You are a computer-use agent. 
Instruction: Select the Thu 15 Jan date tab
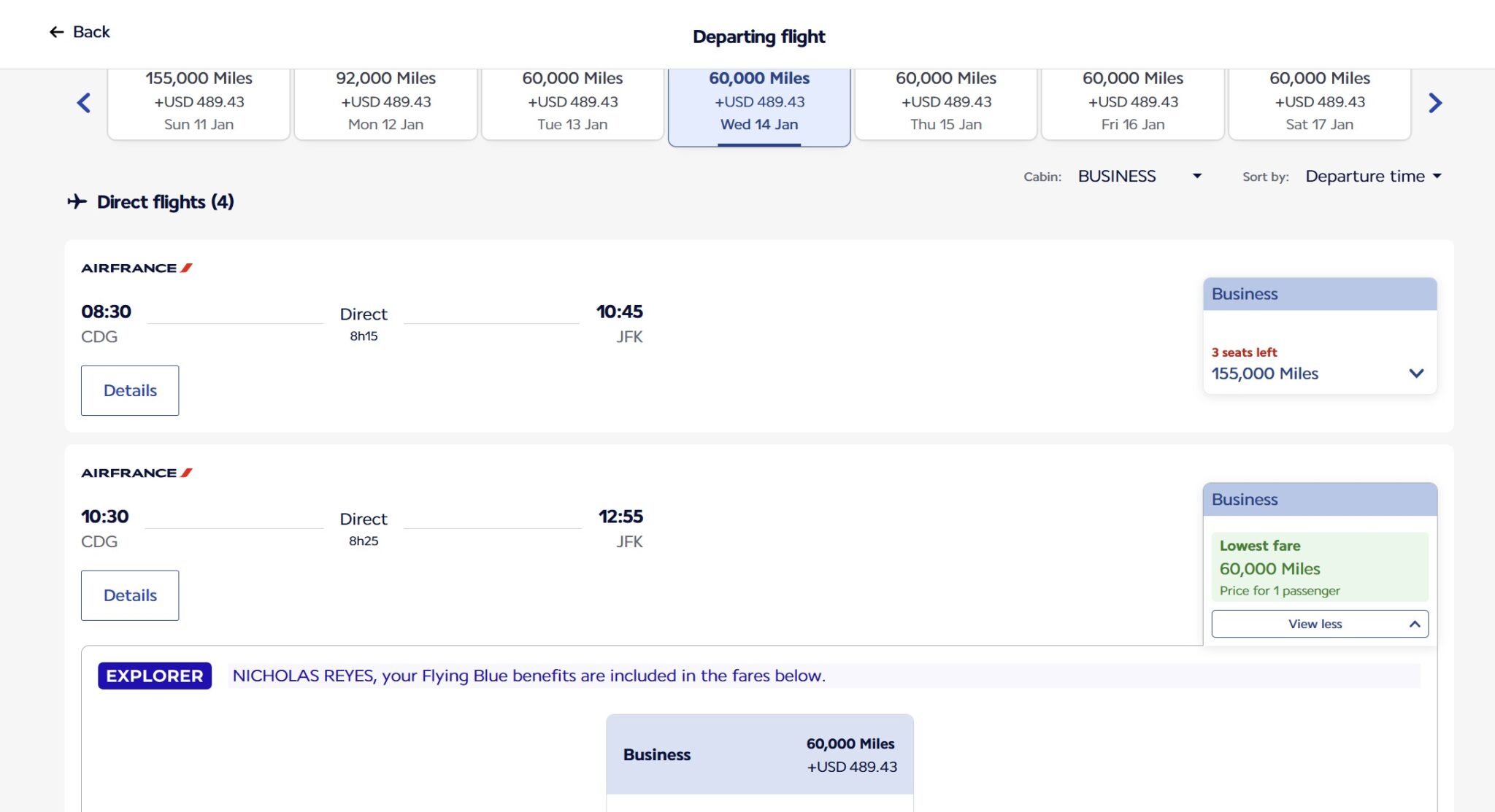[x=946, y=102]
